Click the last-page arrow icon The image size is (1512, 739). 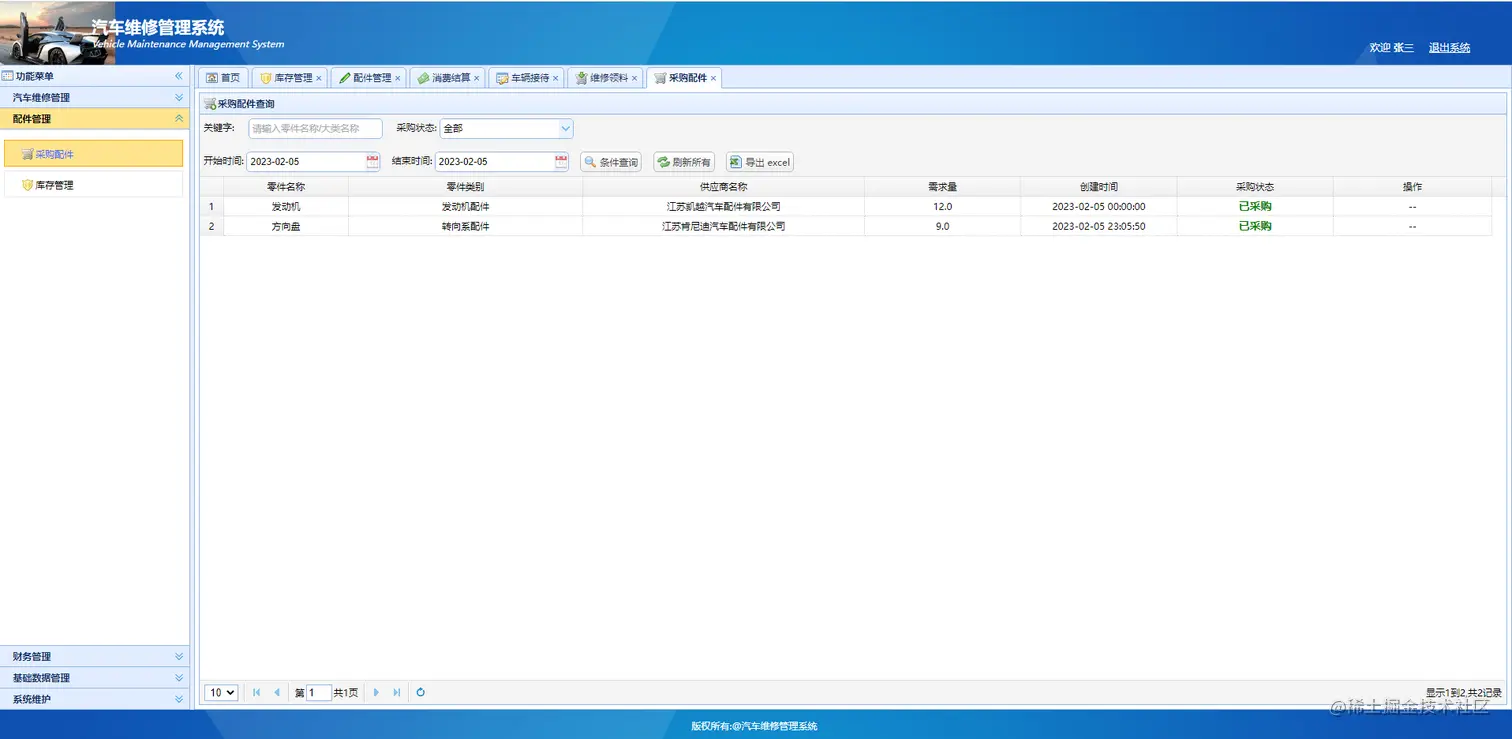coord(397,692)
